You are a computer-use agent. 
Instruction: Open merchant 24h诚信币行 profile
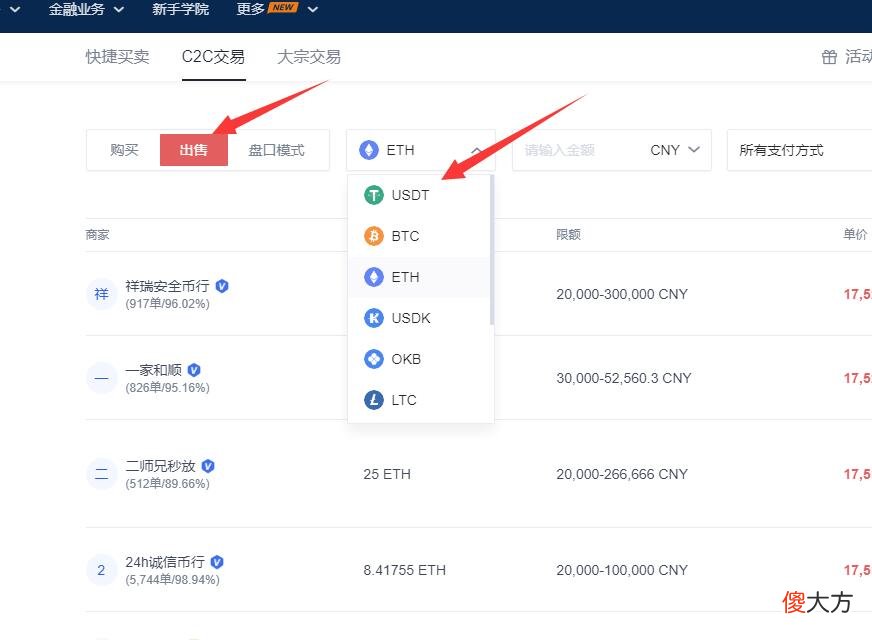[x=165, y=562]
